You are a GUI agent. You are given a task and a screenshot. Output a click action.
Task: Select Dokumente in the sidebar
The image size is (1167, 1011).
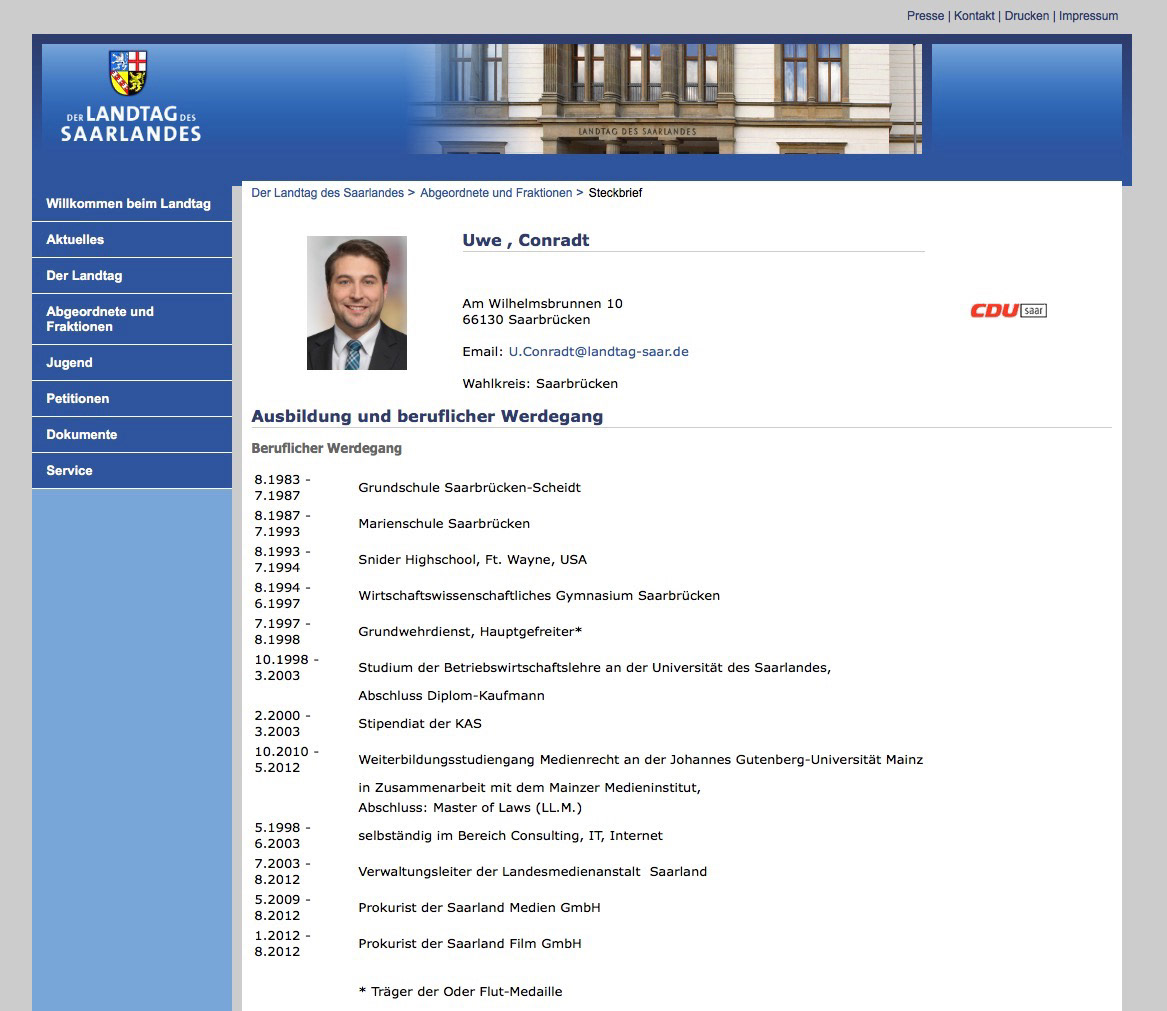[x=82, y=435]
